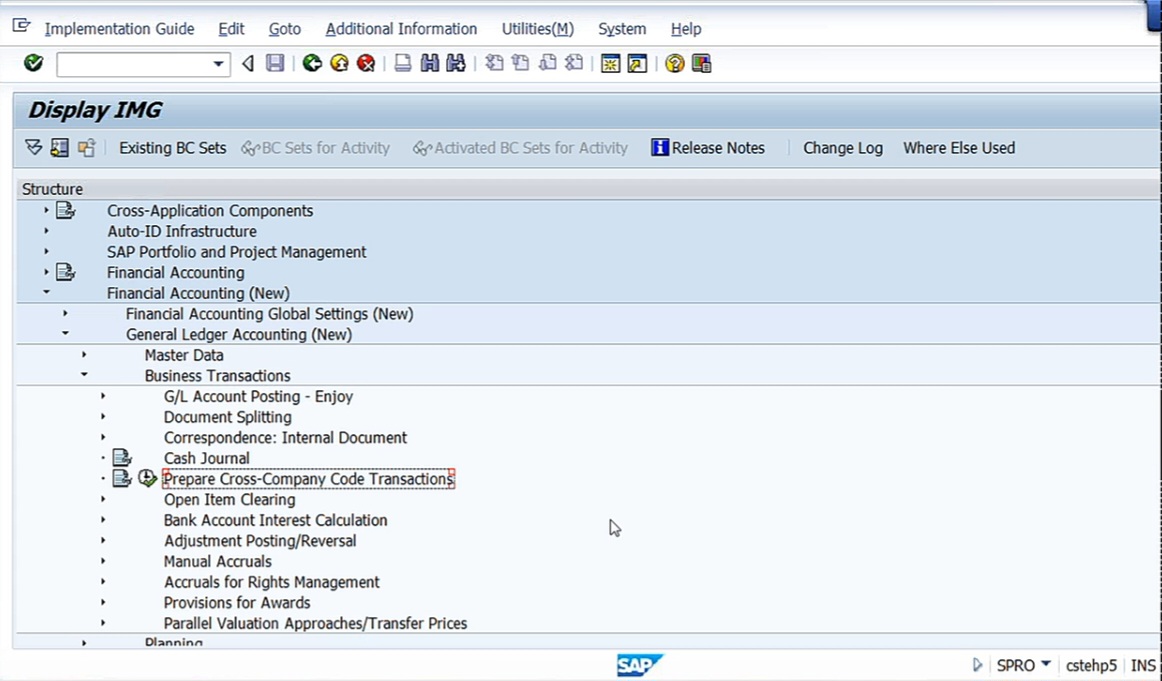Click the Customize Local Layout icon

(701, 63)
